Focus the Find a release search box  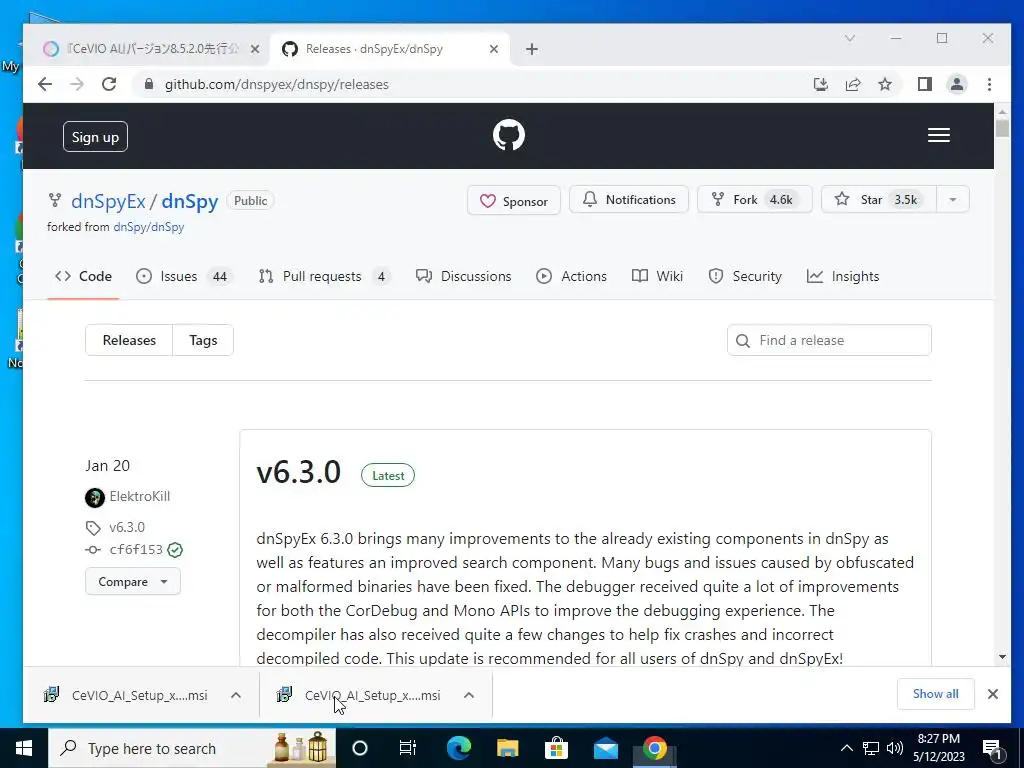coord(829,340)
